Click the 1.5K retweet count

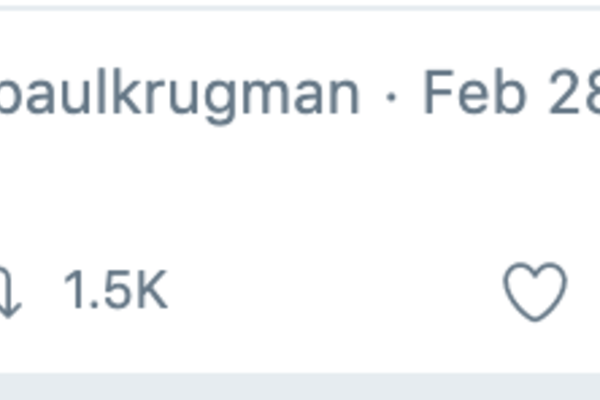(x=115, y=292)
